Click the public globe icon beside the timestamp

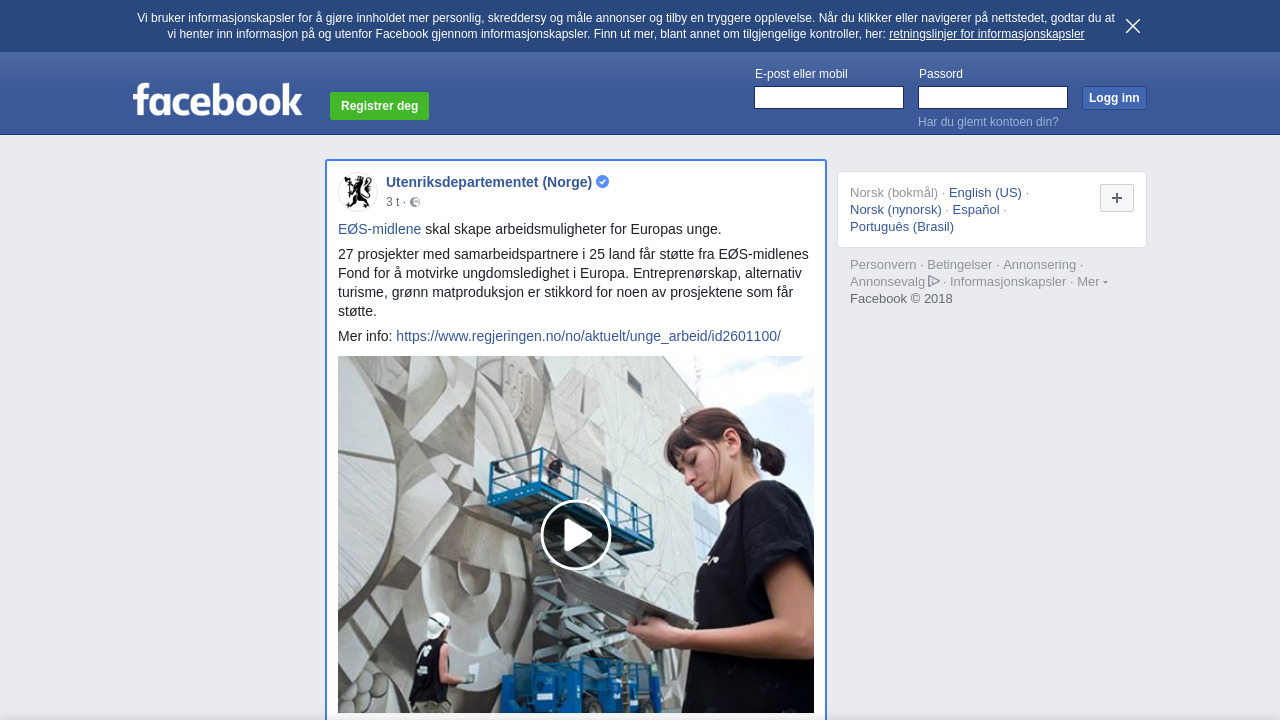[415, 202]
